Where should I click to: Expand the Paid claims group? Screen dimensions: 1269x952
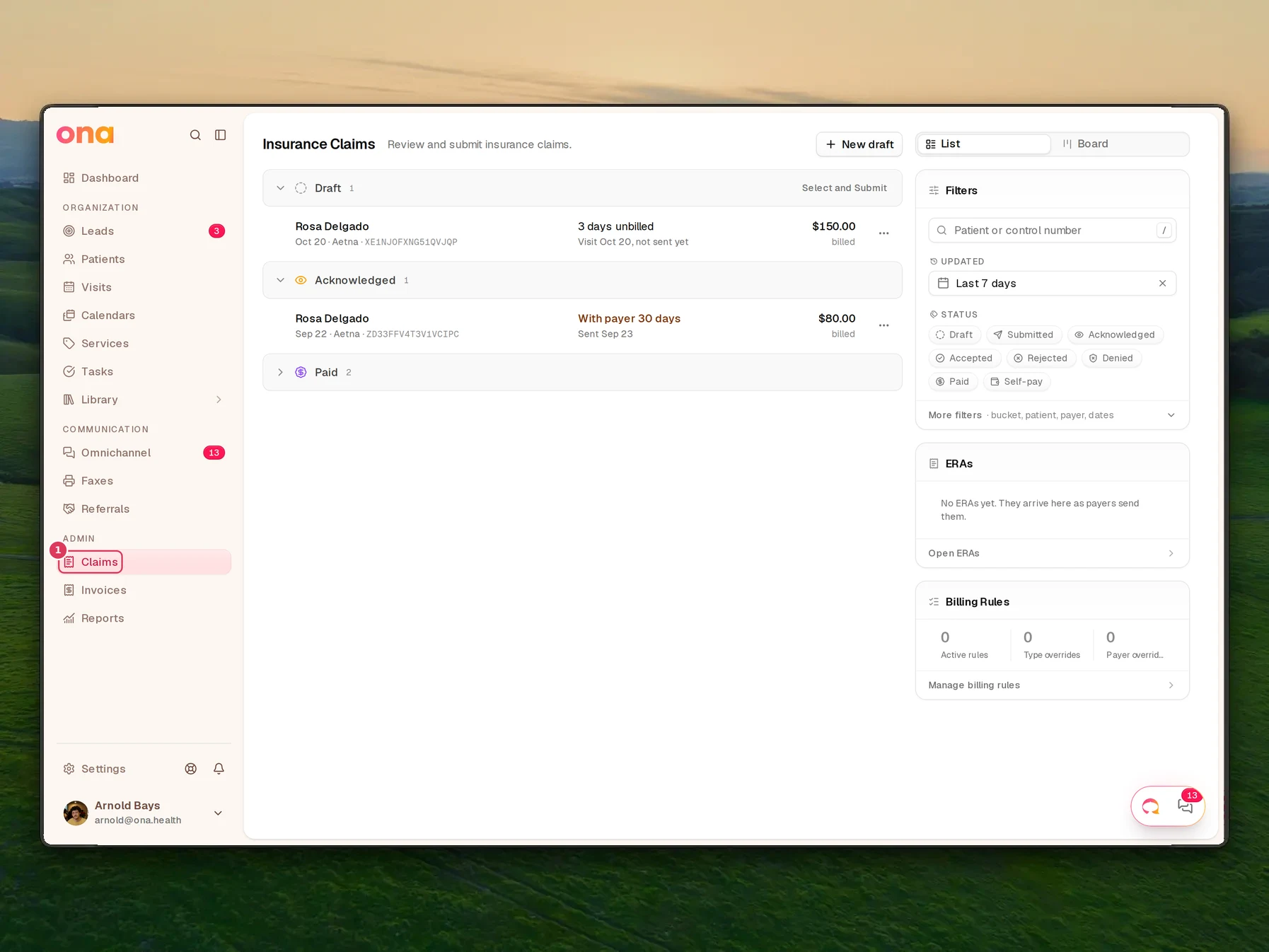pyautogui.click(x=280, y=372)
